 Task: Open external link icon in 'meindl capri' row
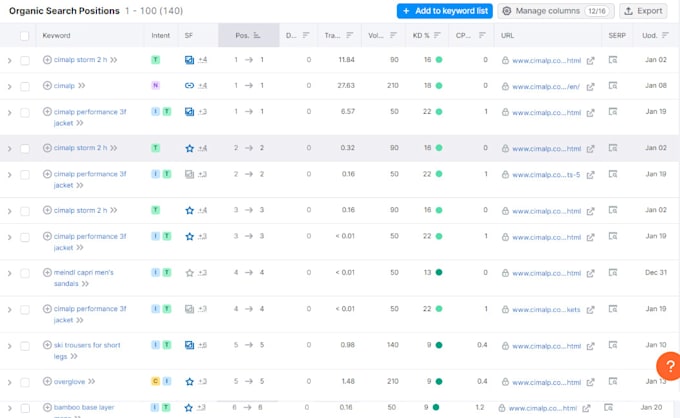[590, 273]
